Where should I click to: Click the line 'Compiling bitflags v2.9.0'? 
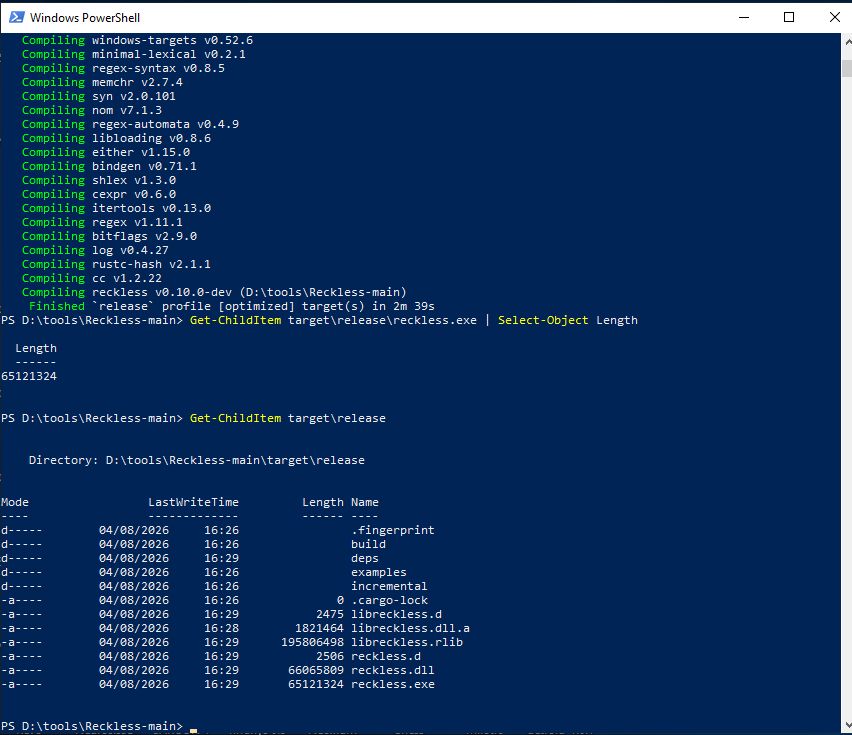(x=109, y=236)
